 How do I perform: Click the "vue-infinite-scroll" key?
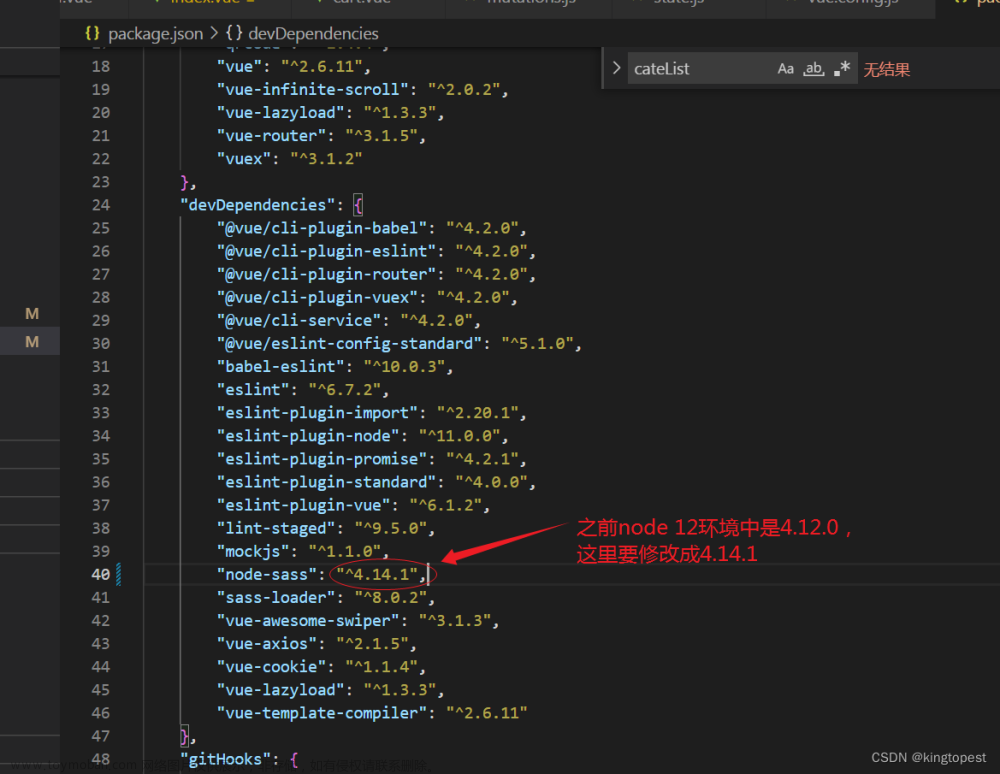click(313, 89)
